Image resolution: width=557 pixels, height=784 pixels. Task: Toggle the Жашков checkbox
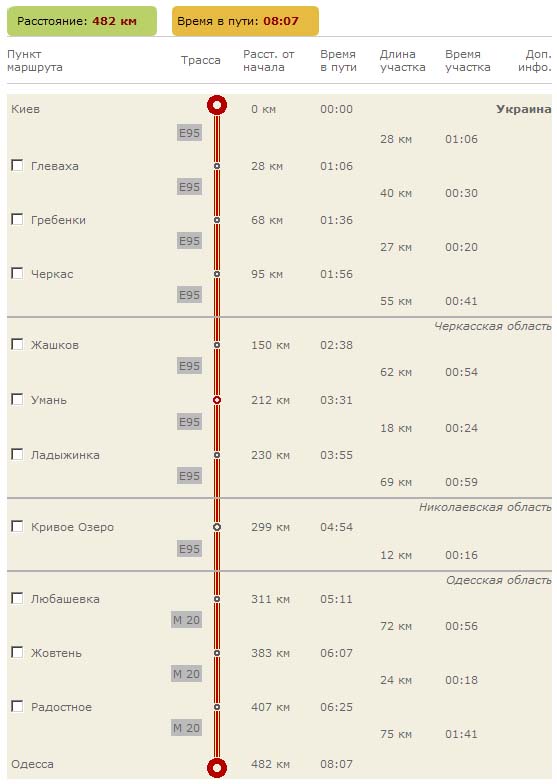click(17, 344)
